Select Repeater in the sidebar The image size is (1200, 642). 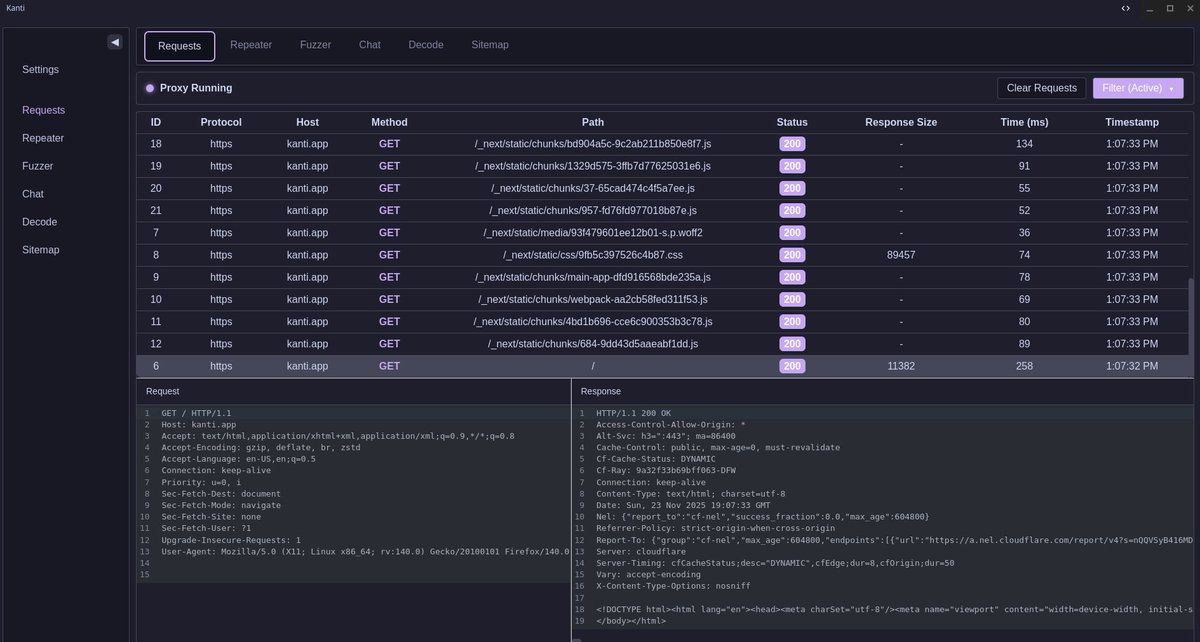pyautogui.click(x=43, y=138)
